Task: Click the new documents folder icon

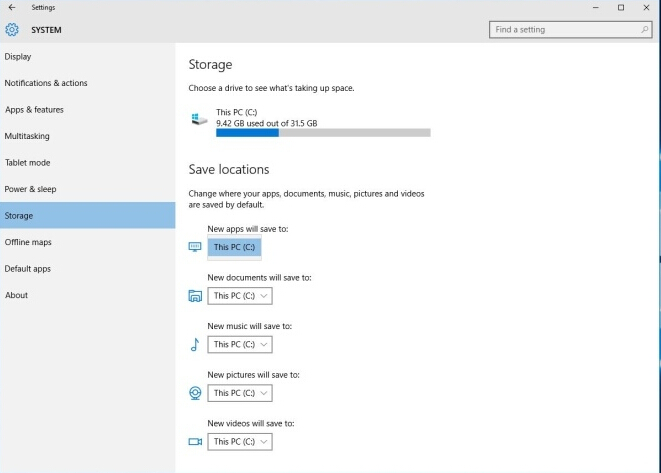Action: [x=195, y=296]
